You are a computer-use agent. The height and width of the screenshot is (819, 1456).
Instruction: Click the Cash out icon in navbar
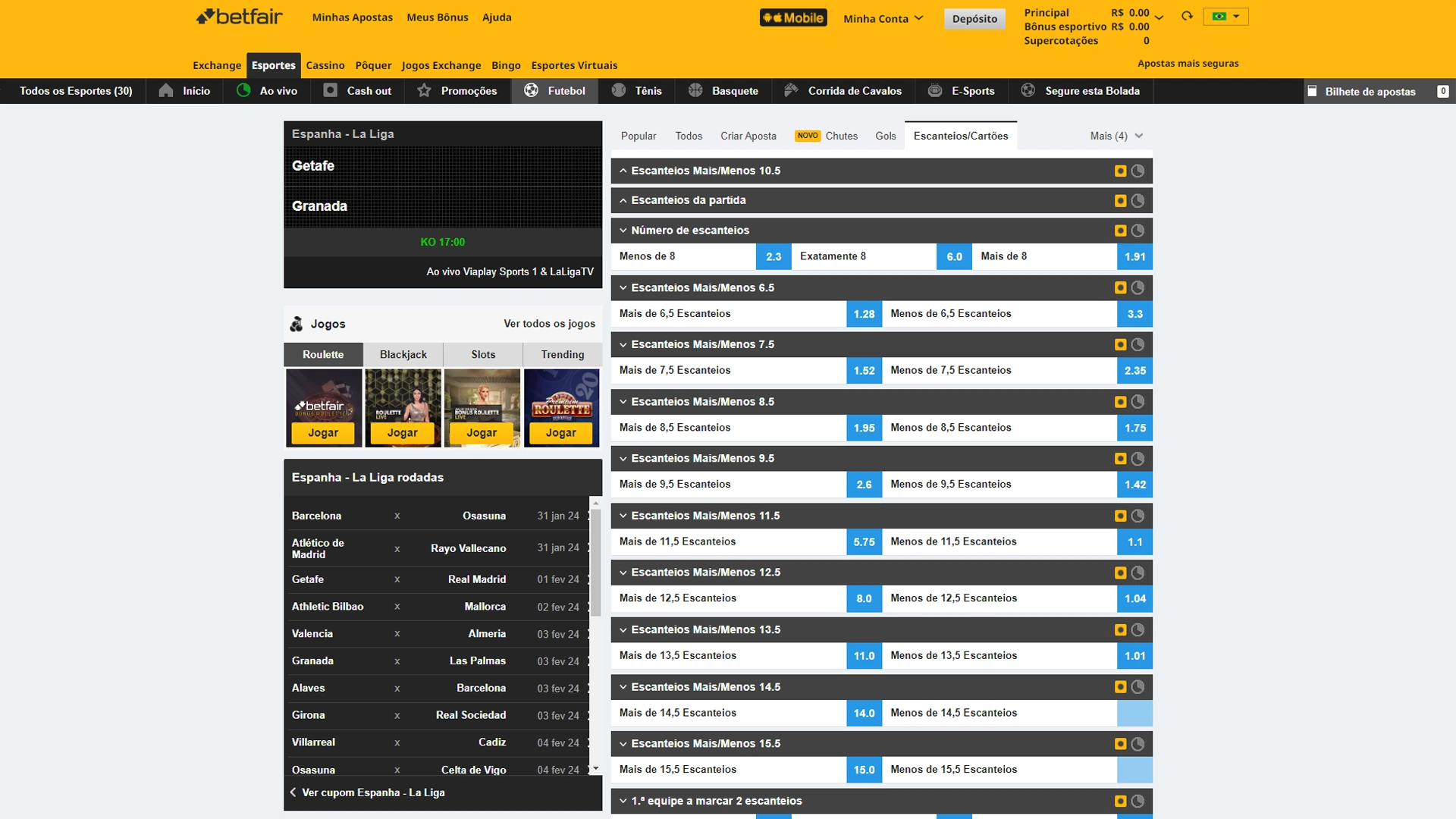[330, 90]
